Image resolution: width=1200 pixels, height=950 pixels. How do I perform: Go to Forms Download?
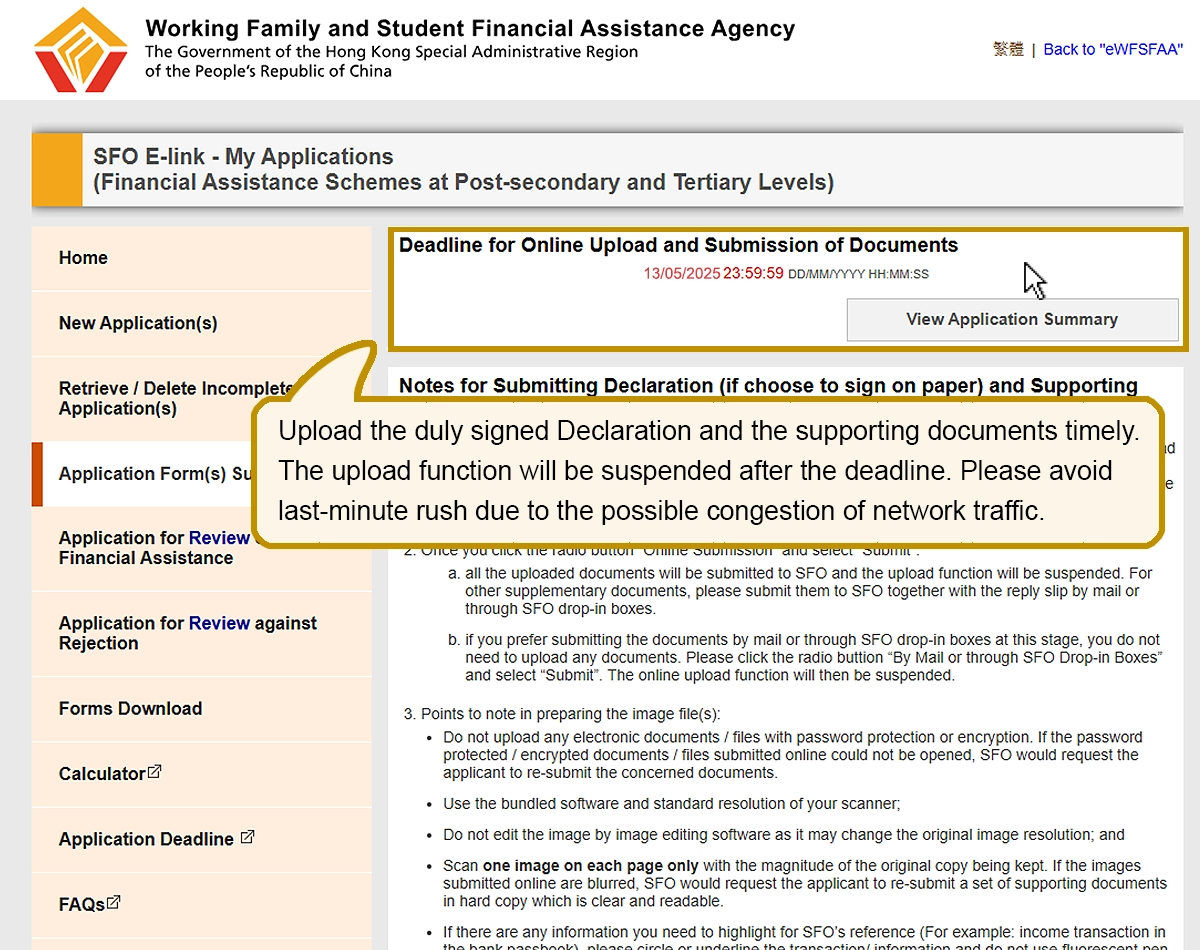point(131,709)
